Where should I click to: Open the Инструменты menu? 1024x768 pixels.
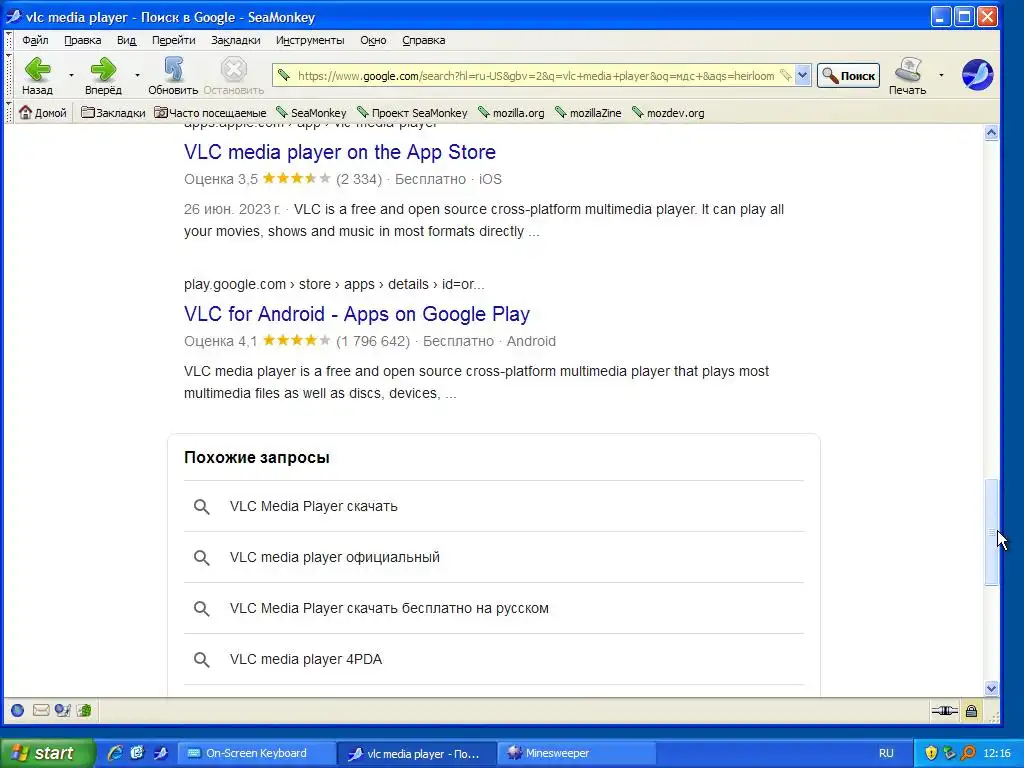(x=310, y=40)
